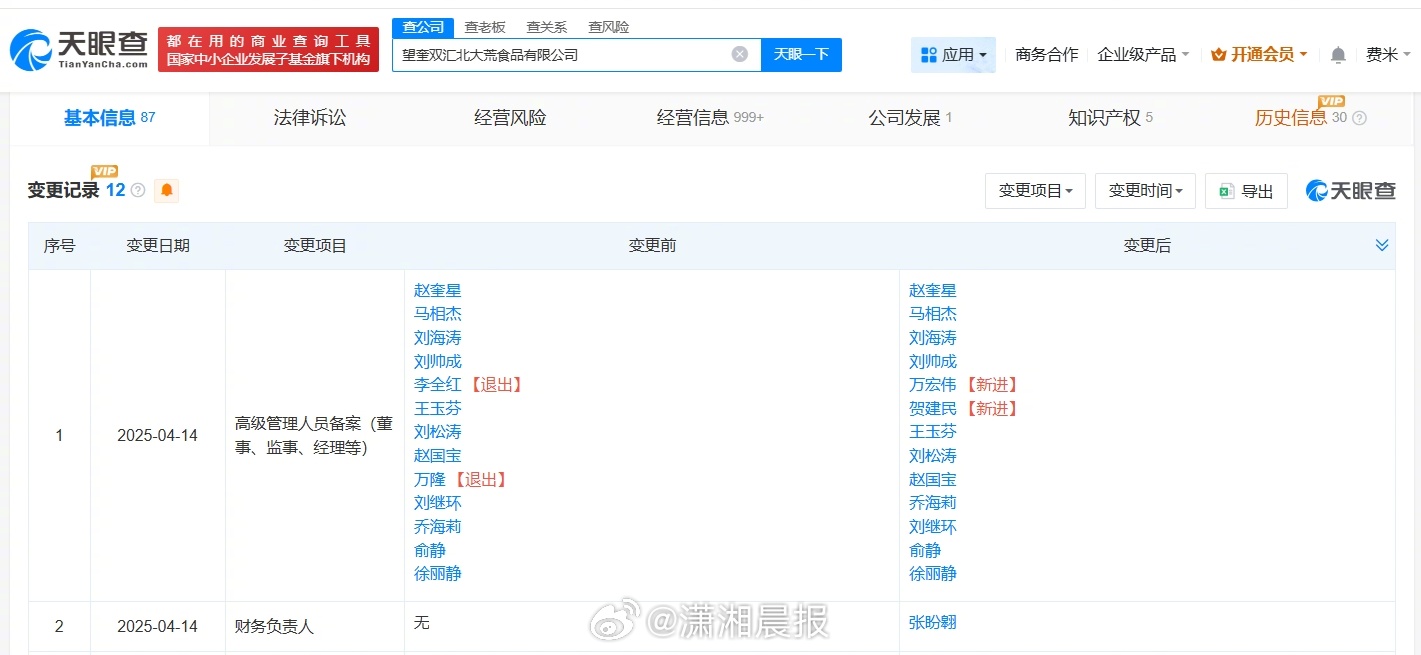The height and width of the screenshot is (655, 1421).
Task: Click 变更项目 column header in table
Action: pos(315,246)
